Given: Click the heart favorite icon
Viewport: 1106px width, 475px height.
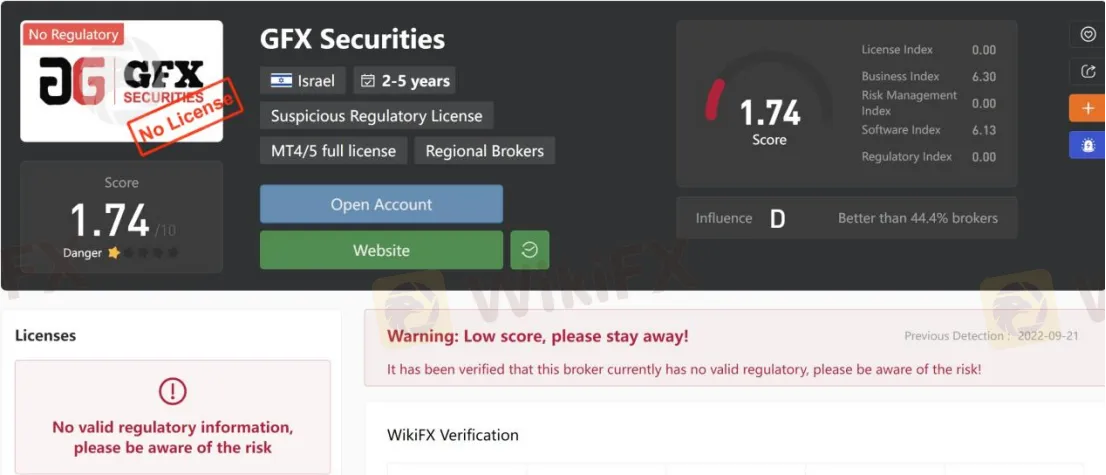Looking at the screenshot, I should click(x=1088, y=34).
